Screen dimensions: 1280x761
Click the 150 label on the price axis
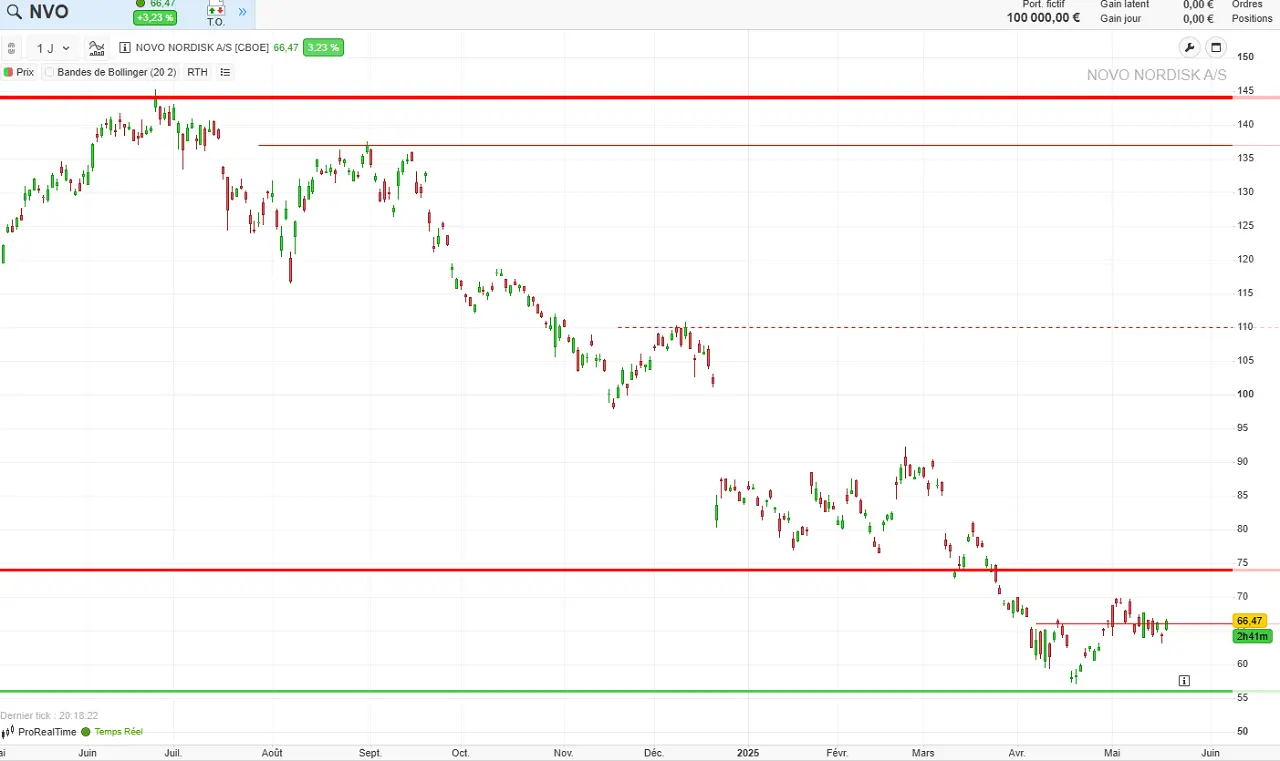click(1246, 57)
